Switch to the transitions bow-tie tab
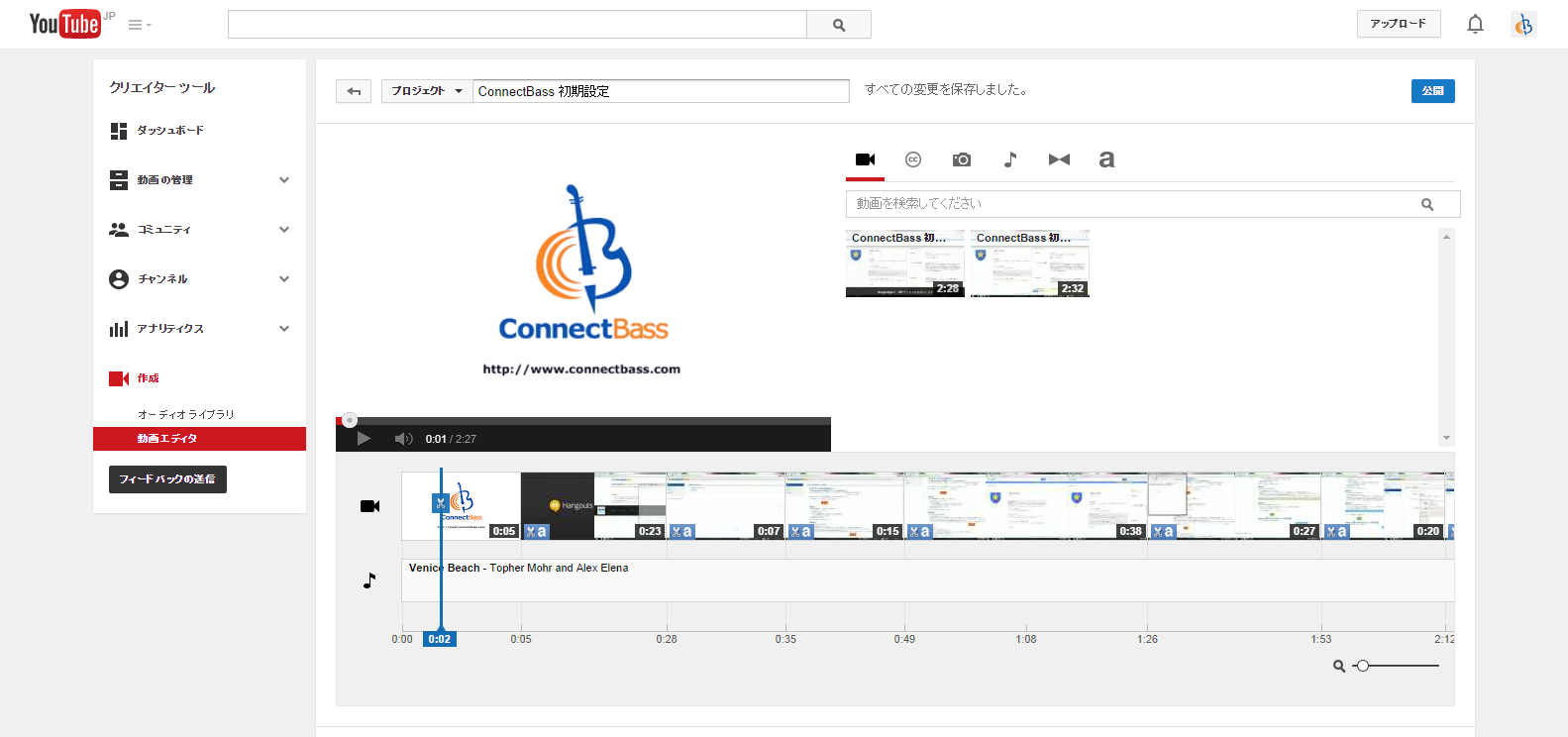Image resolution: width=1568 pixels, height=737 pixels. [x=1059, y=159]
